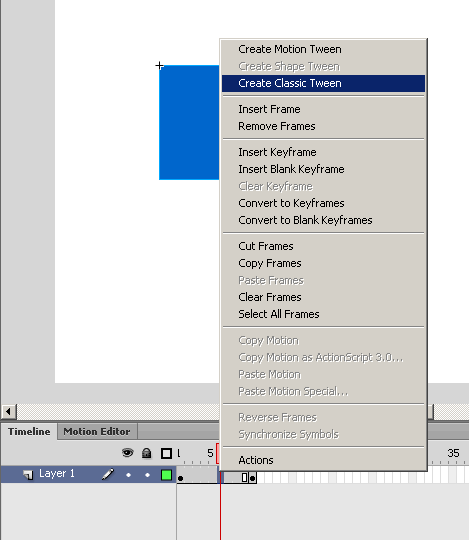The image size is (469, 540).
Task: Switch to the Motion Editor tab
Action: click(97, 432)
